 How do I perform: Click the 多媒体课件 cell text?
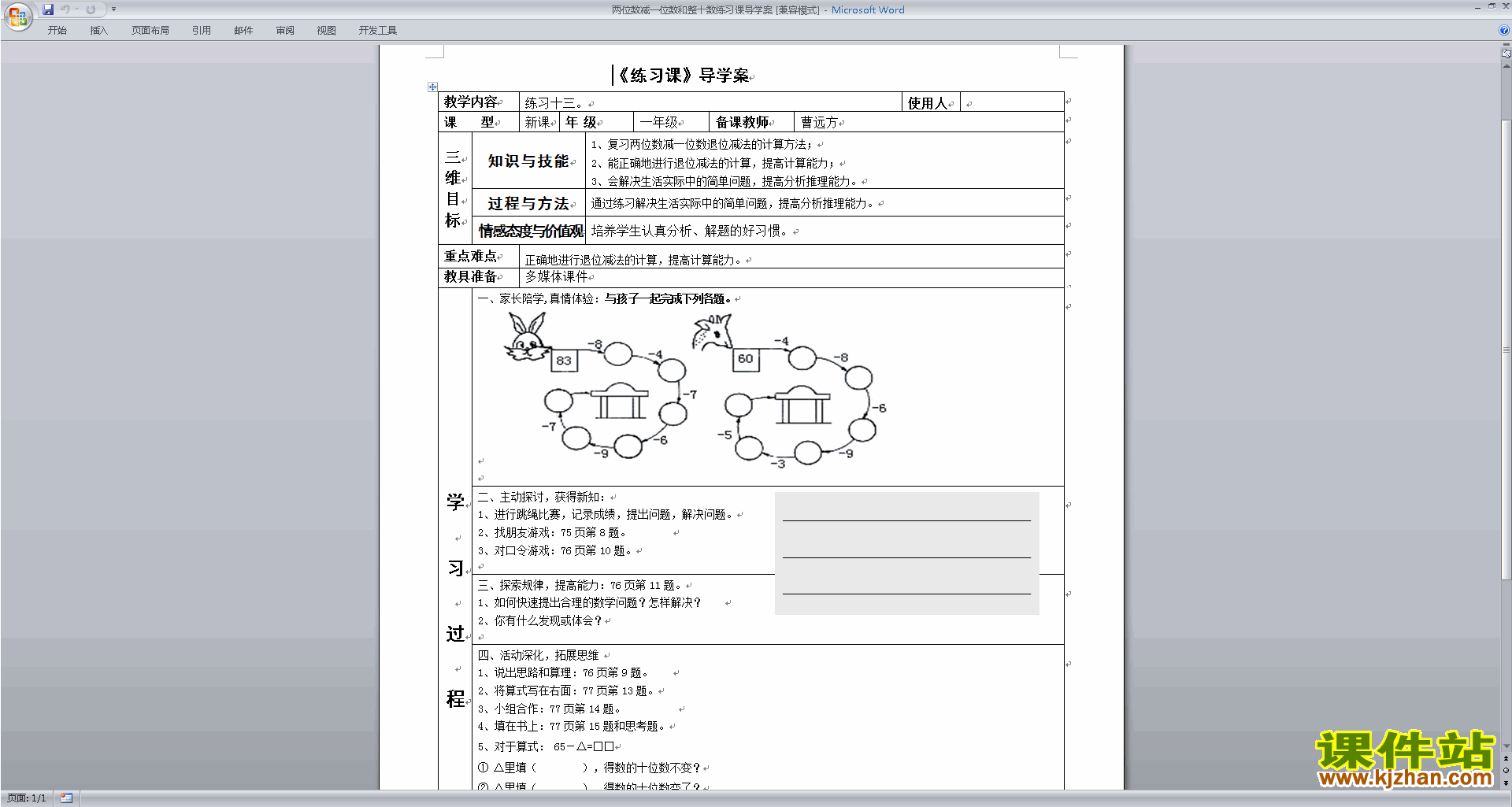[557, 276]
